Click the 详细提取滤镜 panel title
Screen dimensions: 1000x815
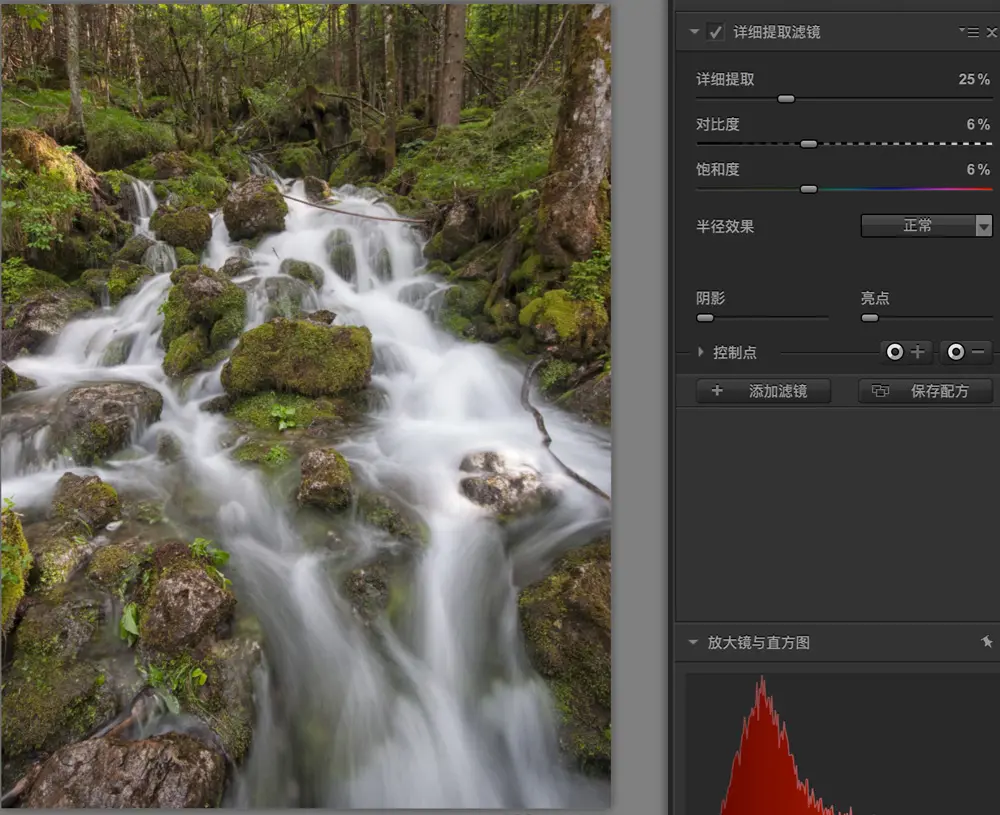pos(776,32)
